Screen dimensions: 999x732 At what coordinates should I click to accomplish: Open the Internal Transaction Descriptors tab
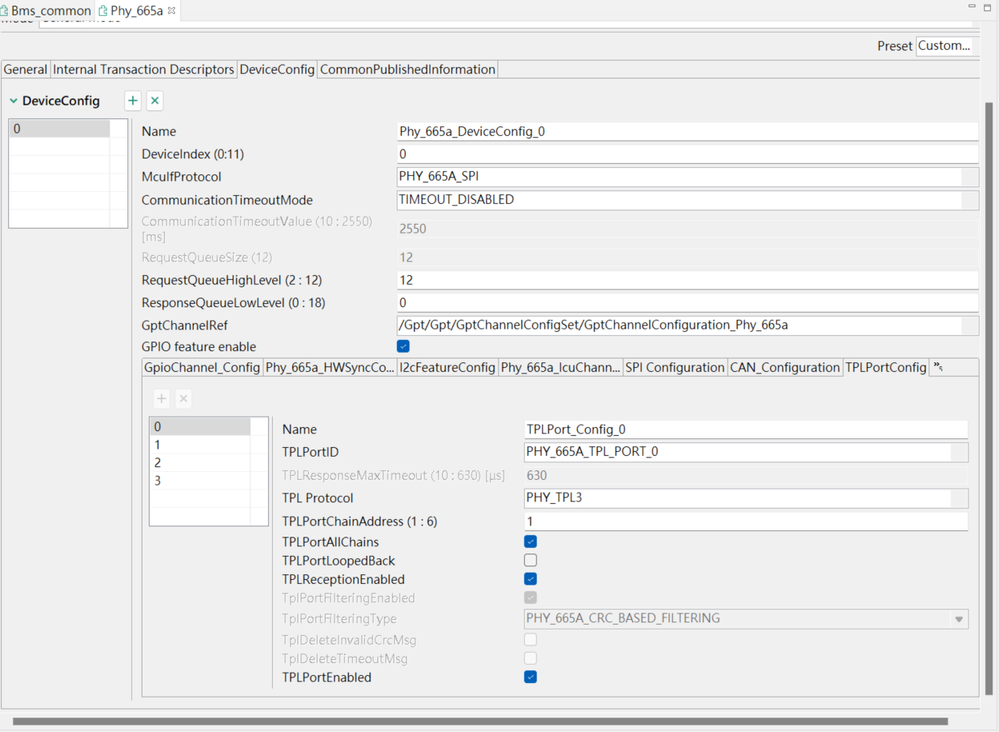(x=143, y=69)
